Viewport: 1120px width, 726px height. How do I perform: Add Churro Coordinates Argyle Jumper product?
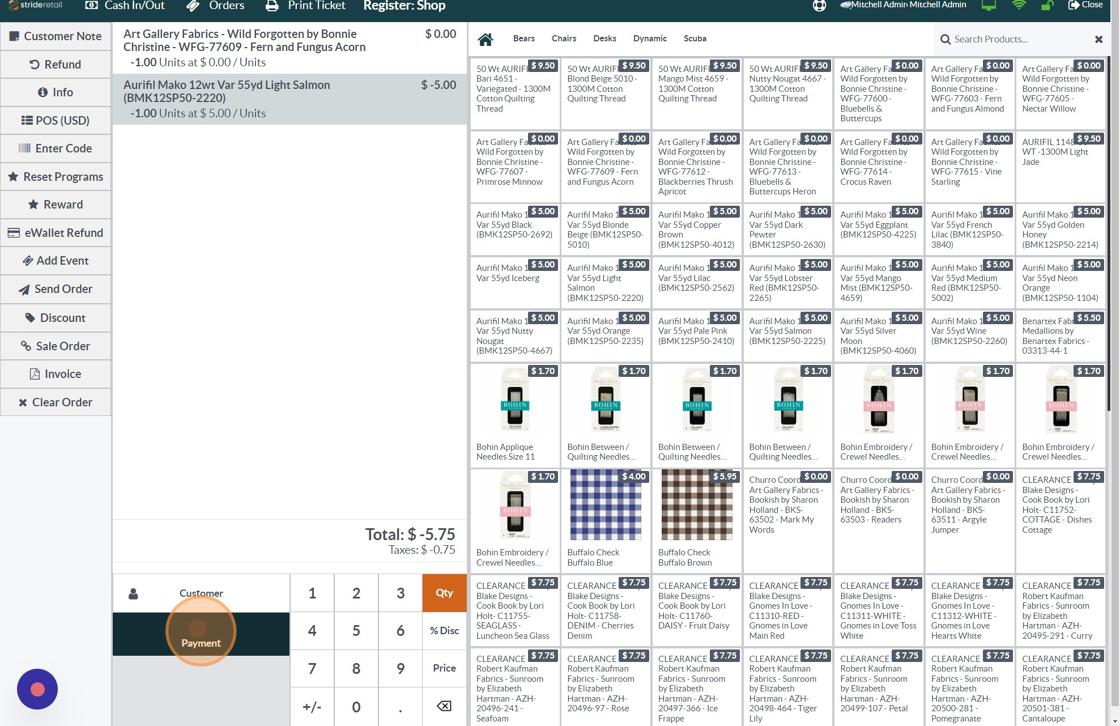click(969, 520)
